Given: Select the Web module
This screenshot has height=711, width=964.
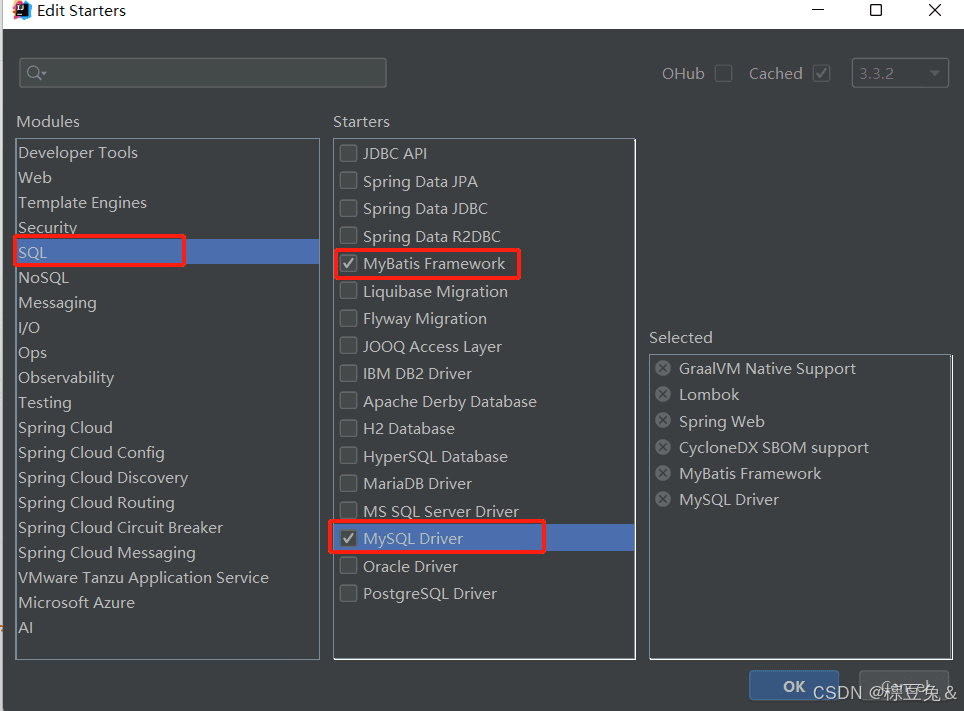Looking at the screenshot, I should click(x=167, y=177).
